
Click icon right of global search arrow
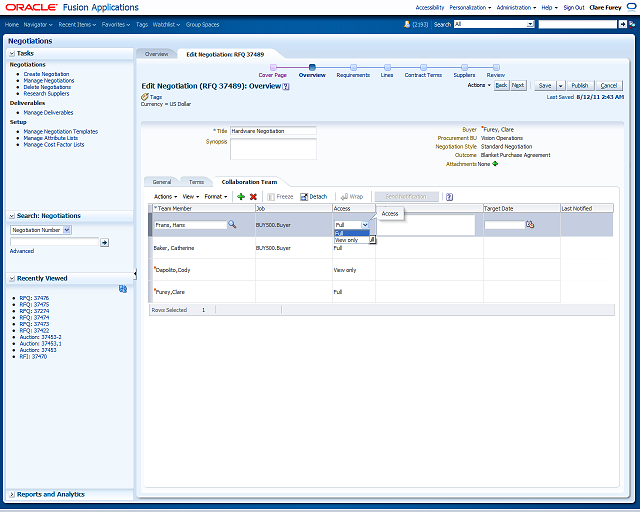632,24
